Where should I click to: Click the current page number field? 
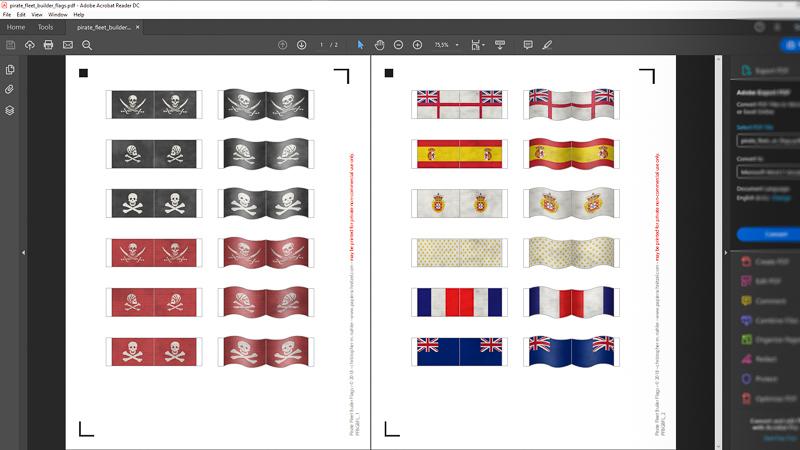tap(321, 45)
